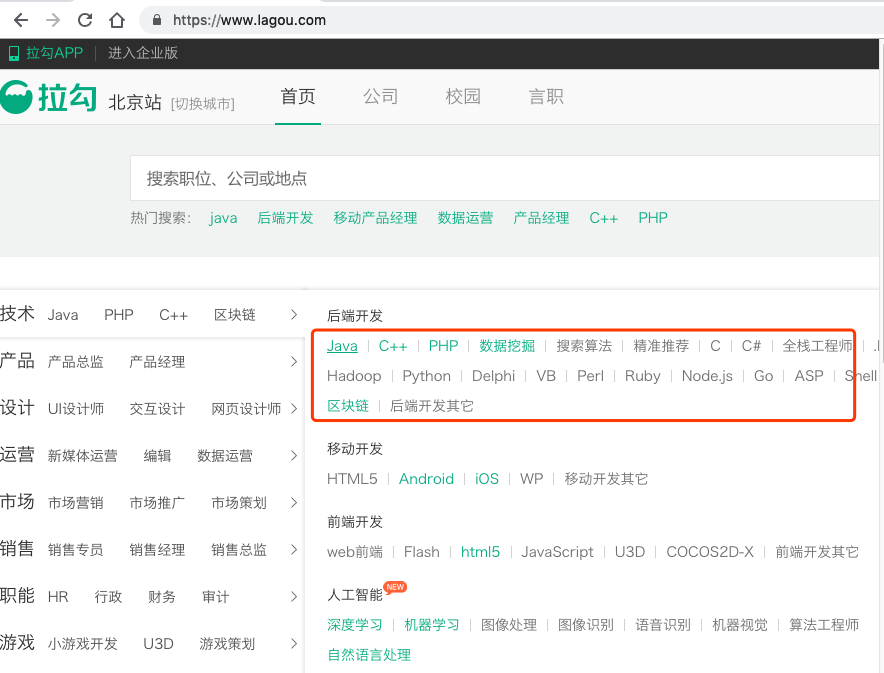Go to browser home icon
This screenshot has width=884, height=673.
pyautogui.click(x=117, y=20)
